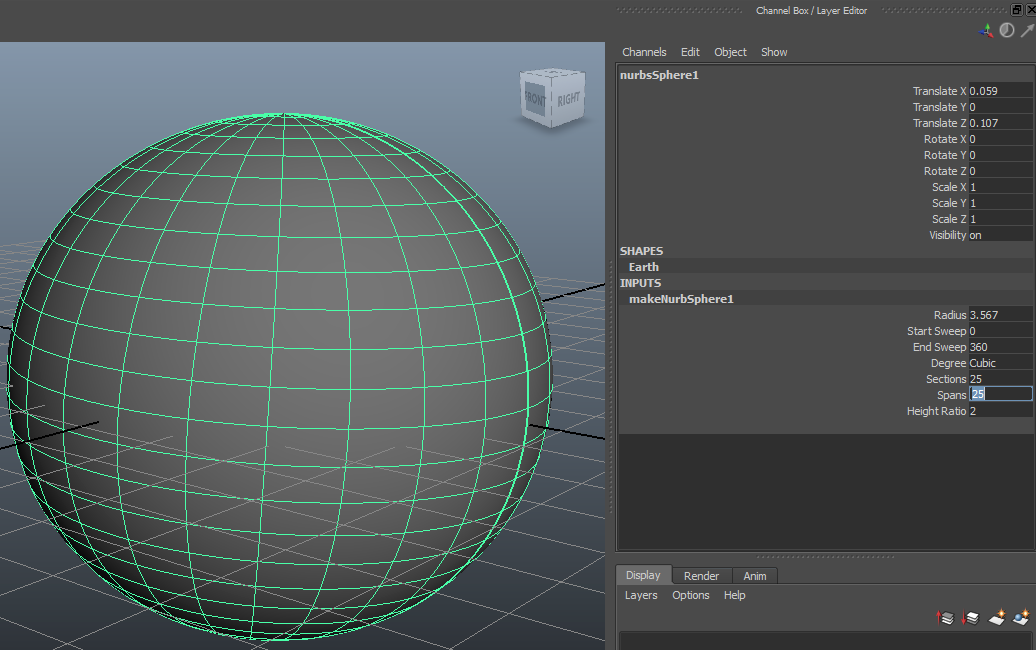Click the channel speed clock icon
Image resolution: width=1036 pixels, height=650 pixels.
point(1006,30)
